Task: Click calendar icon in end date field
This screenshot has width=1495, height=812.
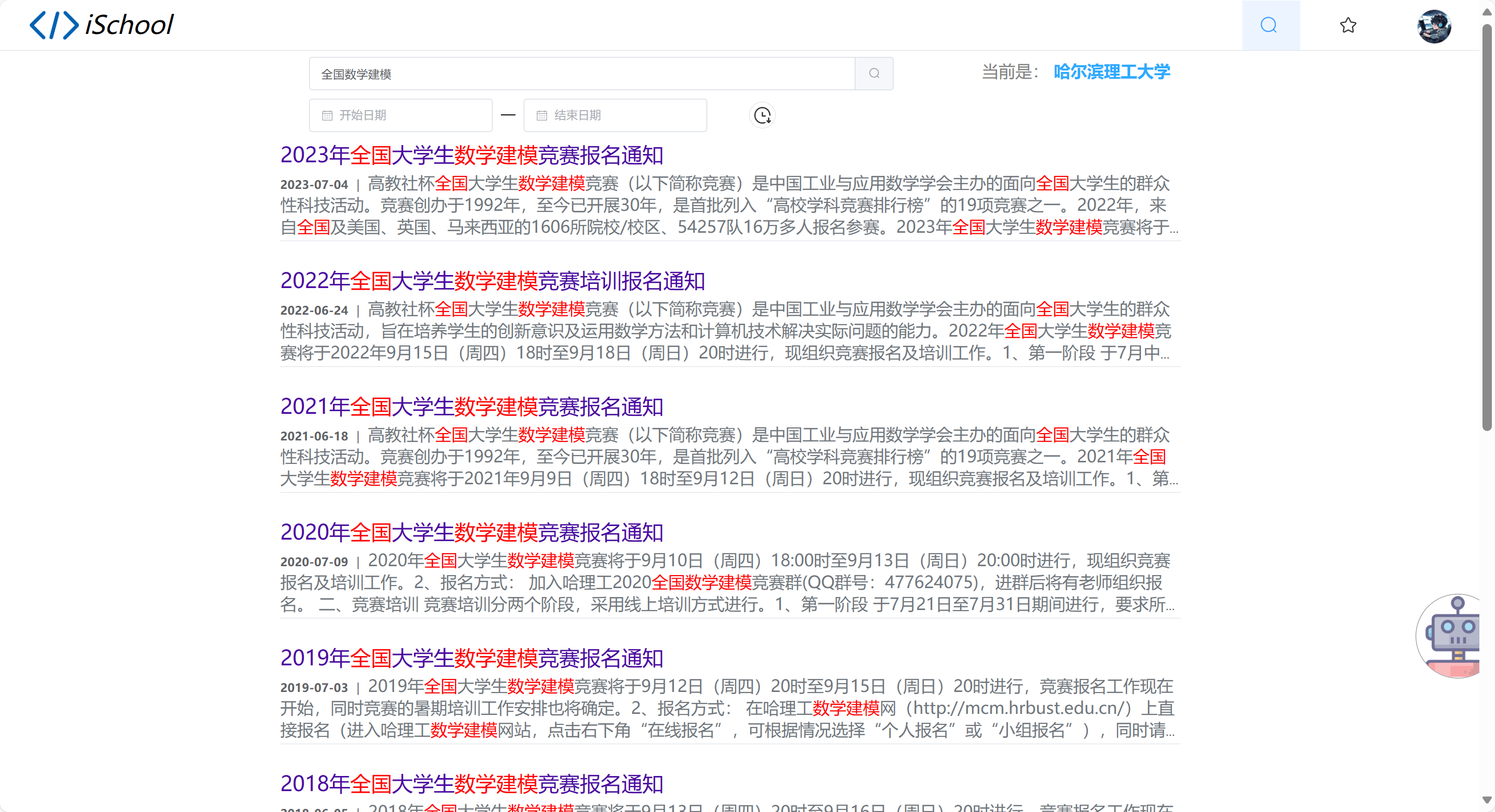Action: point(541,115)
